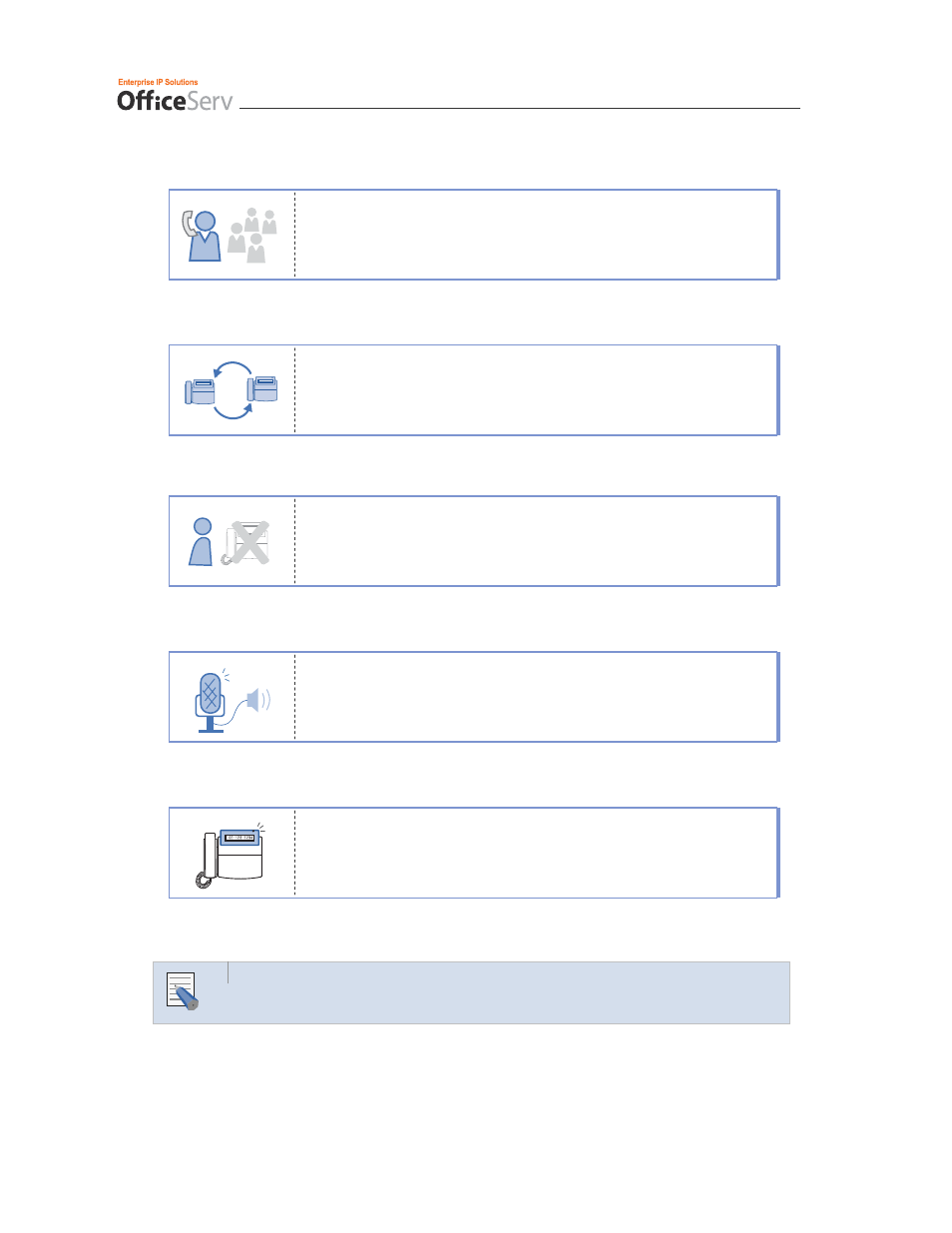
Task: Click the horizontal header line beside the logo
Action: [520, 108]
